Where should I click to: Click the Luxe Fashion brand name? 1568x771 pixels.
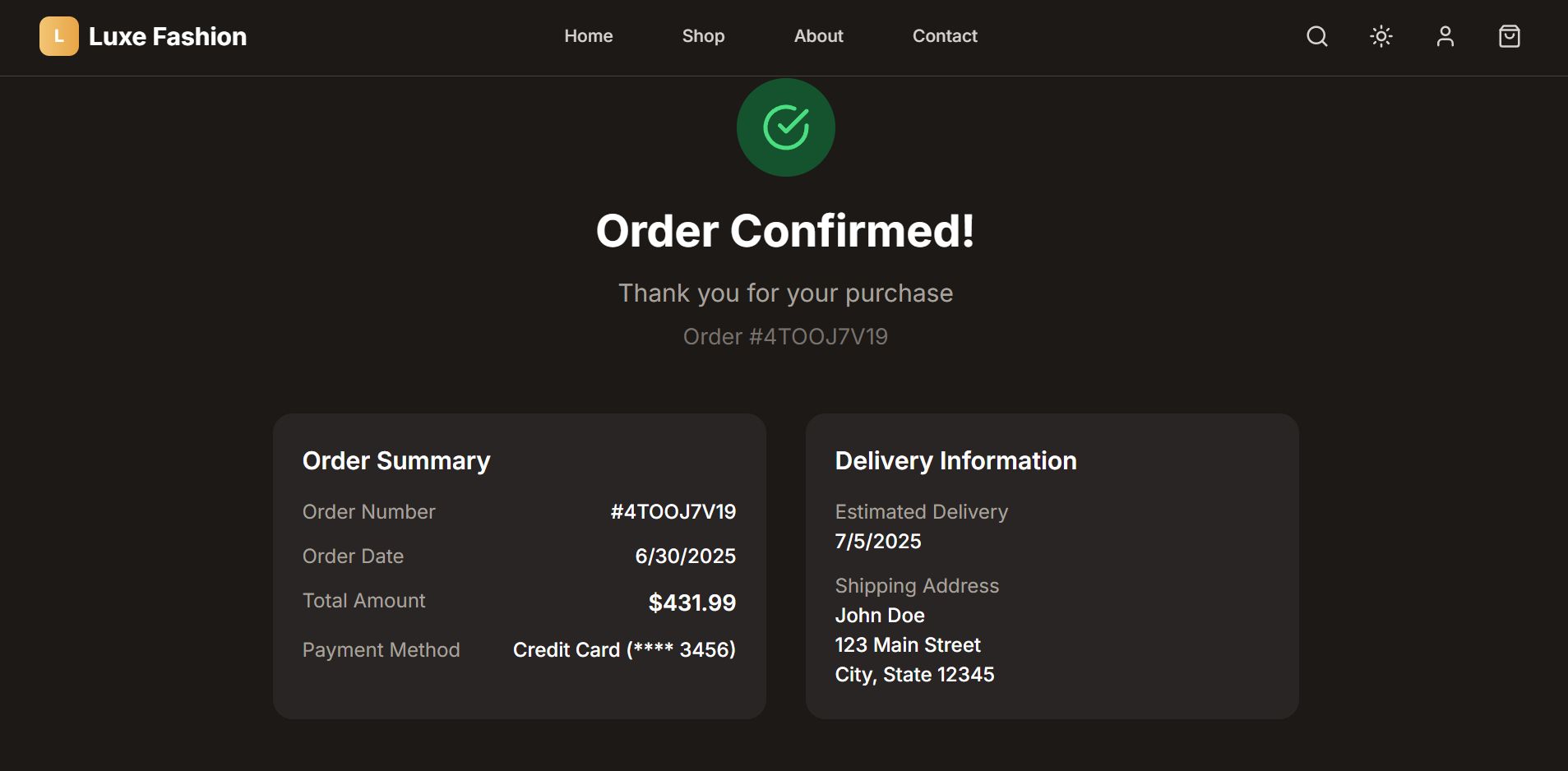click(168, 36)
